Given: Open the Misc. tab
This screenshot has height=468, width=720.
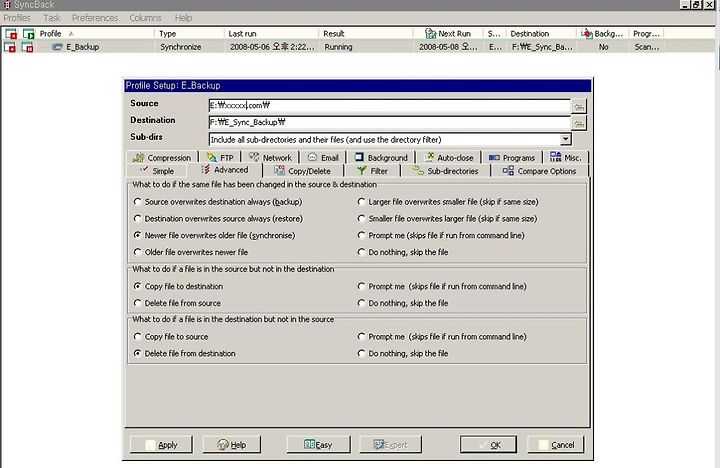Looking at the screenshot, I should pos(566,158).
